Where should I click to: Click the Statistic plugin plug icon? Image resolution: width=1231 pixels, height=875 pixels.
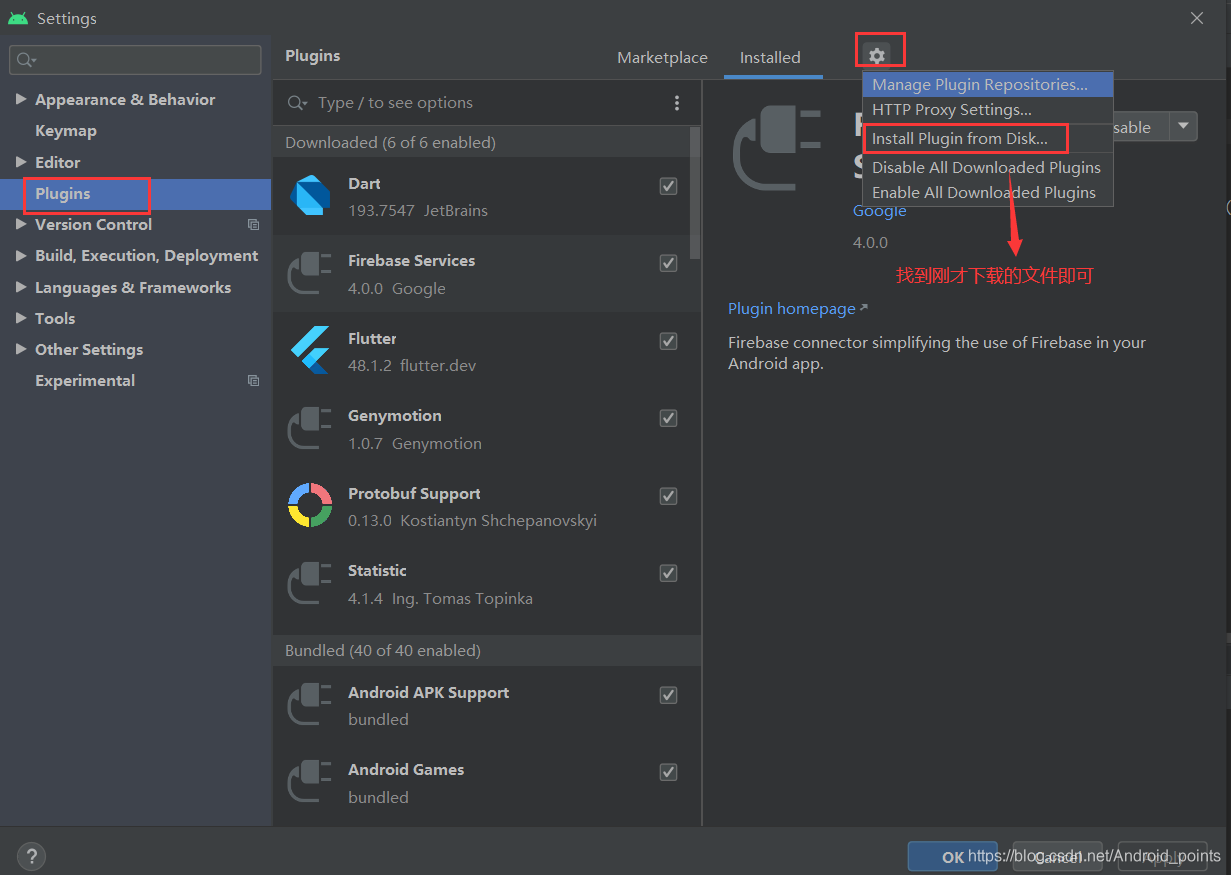pos(310,584)
